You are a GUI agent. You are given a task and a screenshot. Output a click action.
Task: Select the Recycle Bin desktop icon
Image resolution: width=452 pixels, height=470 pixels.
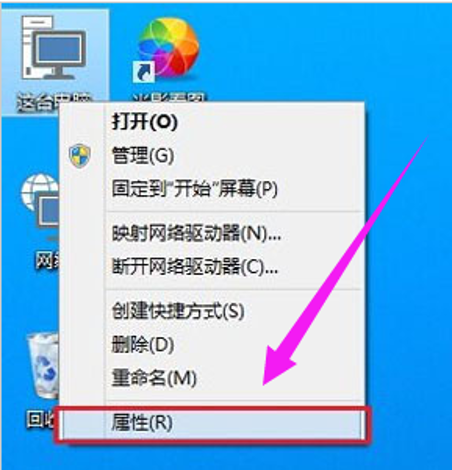tap(43, 365)
